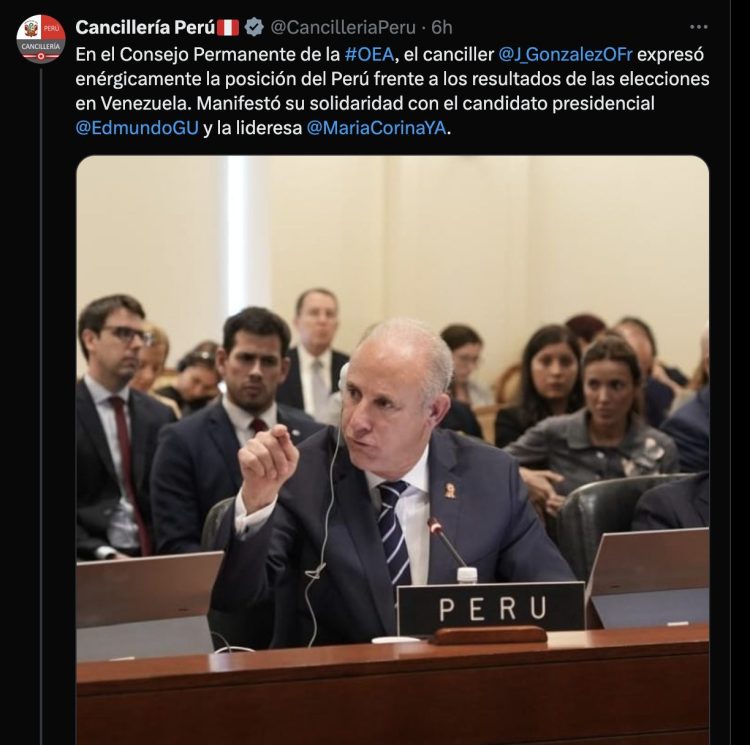Click the speaker's striped tie

(393, 532)
